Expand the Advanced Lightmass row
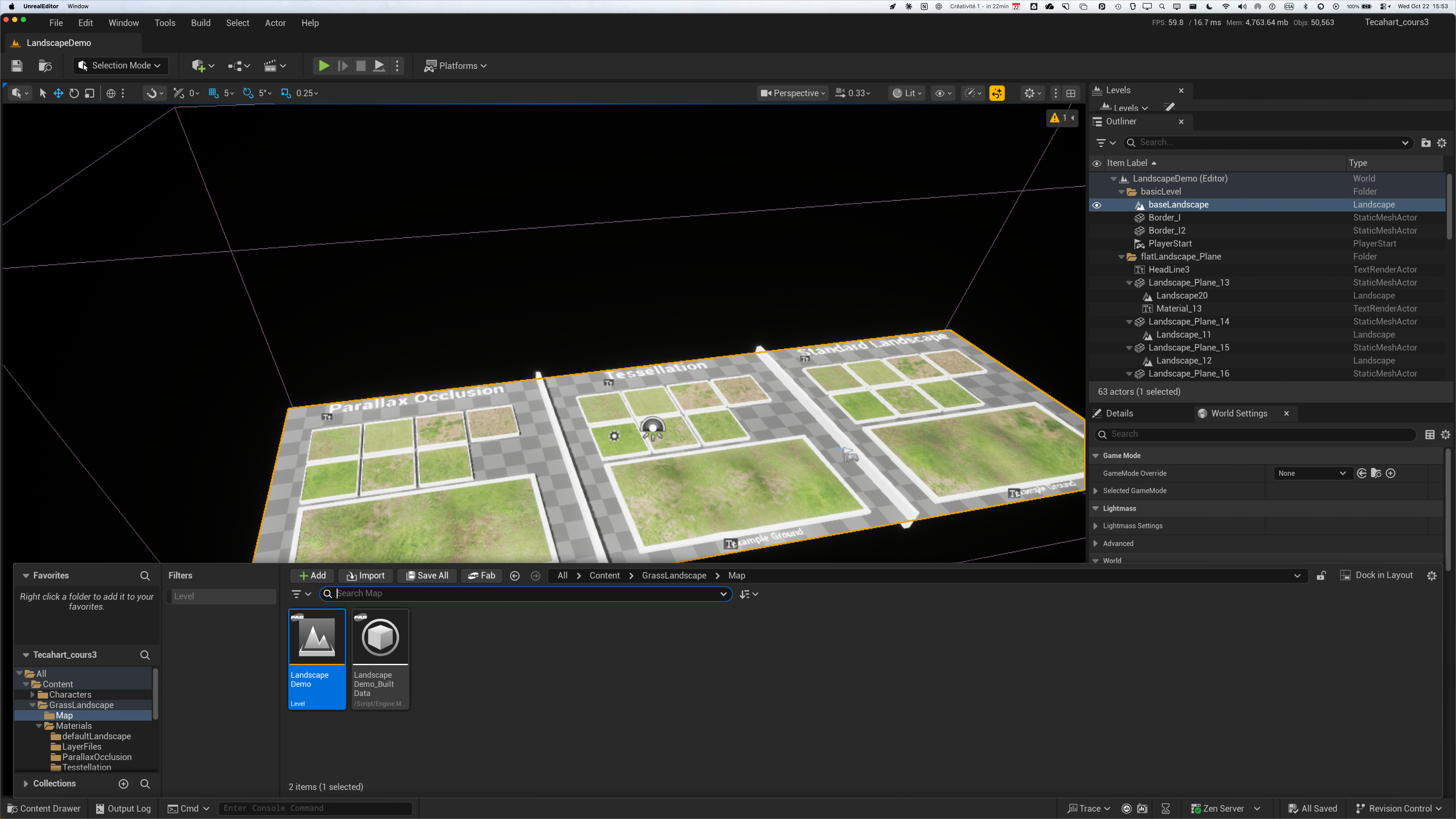Viewport: 1456px width, 819px height. click(x=1095, y=544)
